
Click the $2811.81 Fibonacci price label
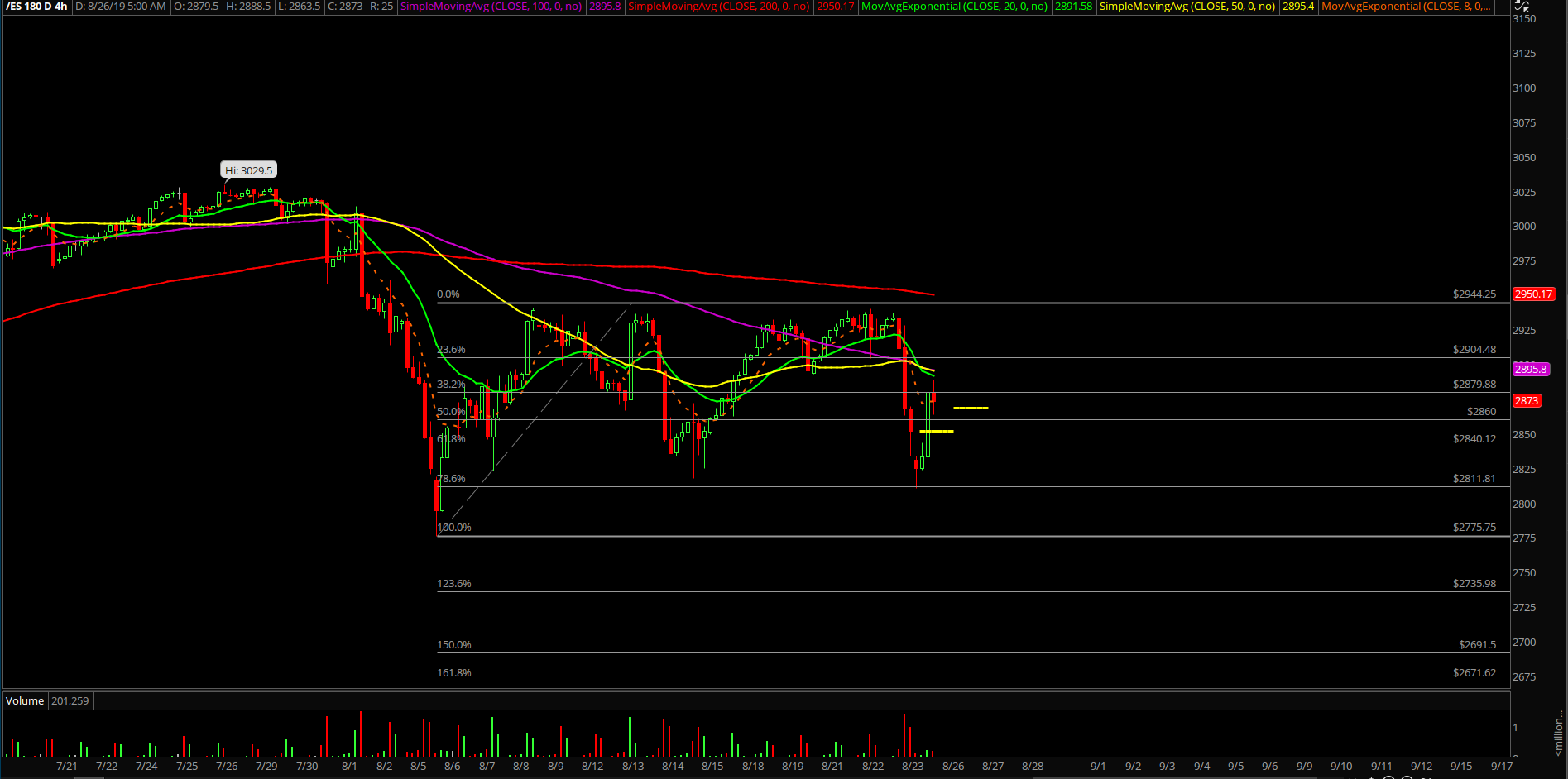click(x=1474, y=479)
